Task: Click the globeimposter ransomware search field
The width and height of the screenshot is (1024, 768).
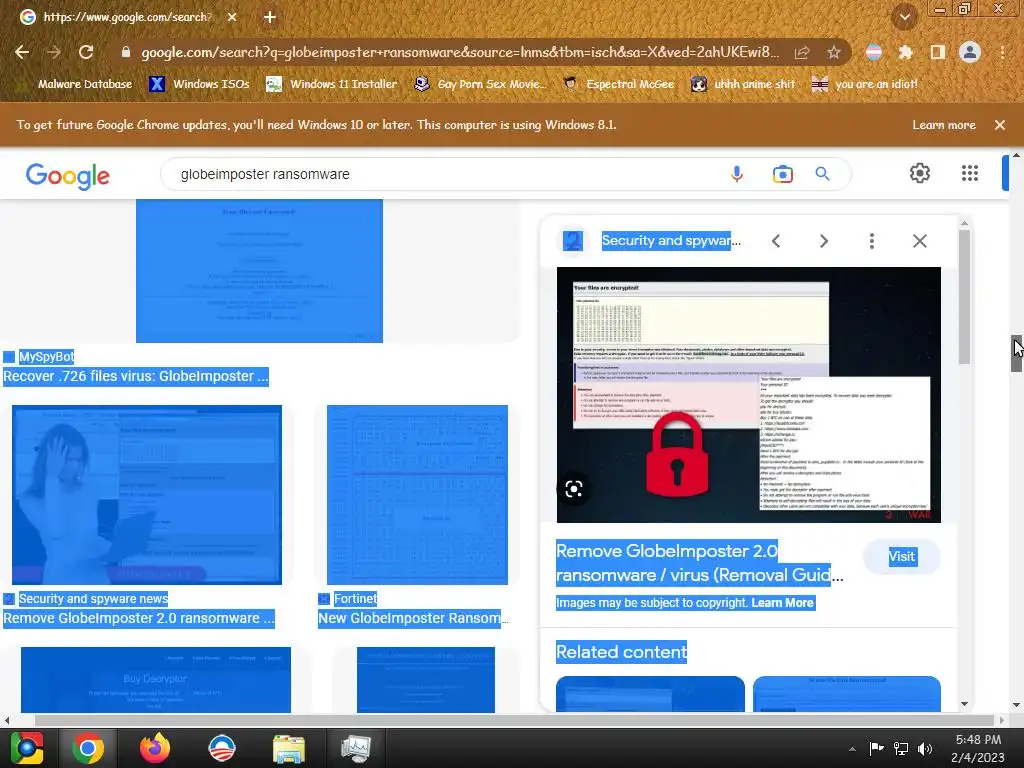Action: point(444,174)
